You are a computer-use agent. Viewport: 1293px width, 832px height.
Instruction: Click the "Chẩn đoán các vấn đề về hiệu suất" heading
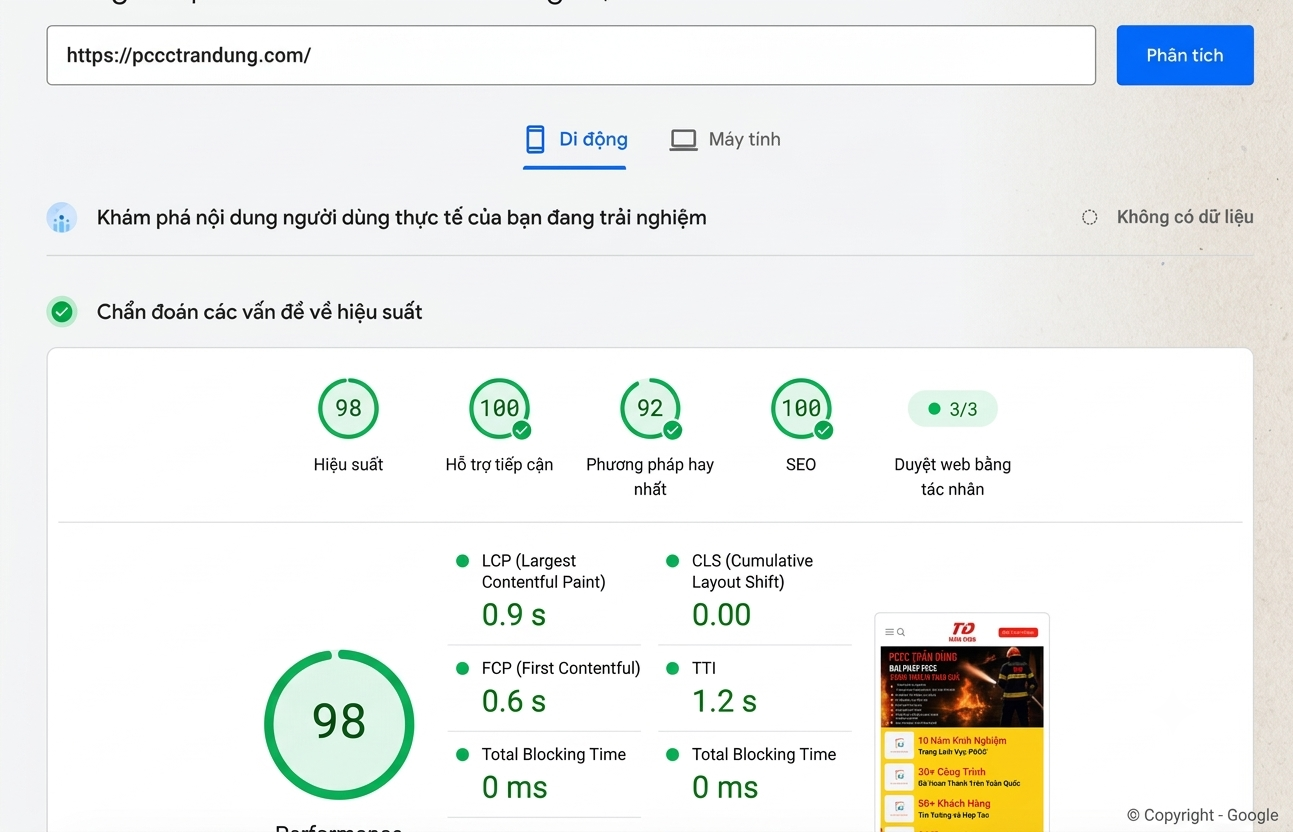[x=260, y=312]
